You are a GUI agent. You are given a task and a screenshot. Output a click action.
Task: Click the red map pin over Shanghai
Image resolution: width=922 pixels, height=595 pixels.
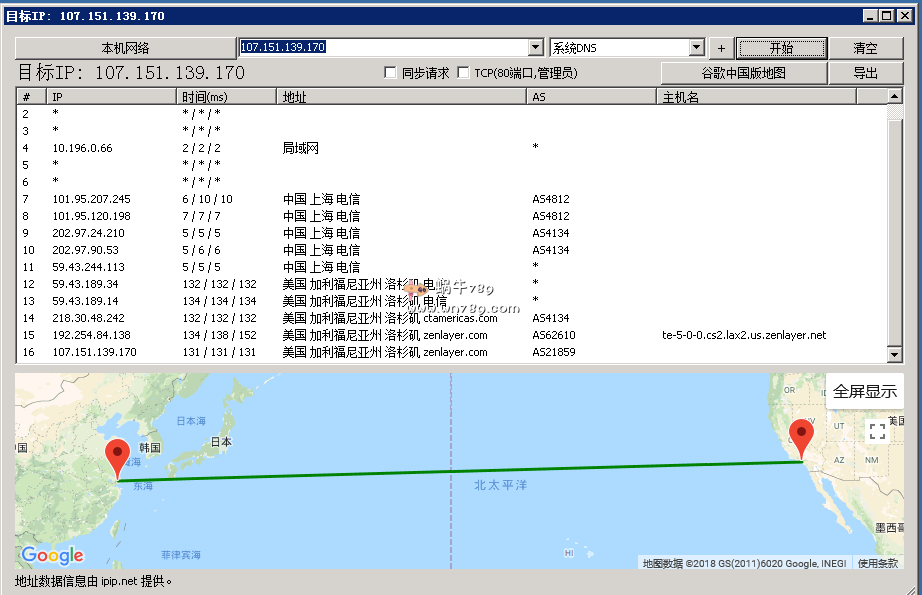[x=118, y=456]
